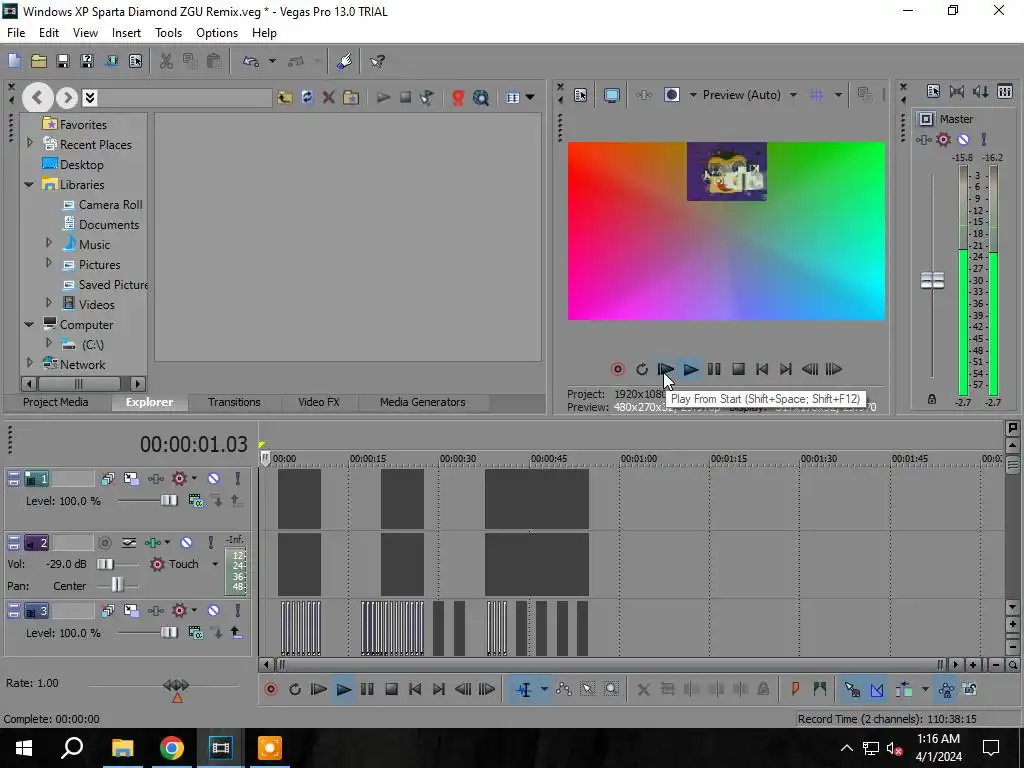Solo video track 1
Screen dimensions: 1024x768
[x=238, y=479]
